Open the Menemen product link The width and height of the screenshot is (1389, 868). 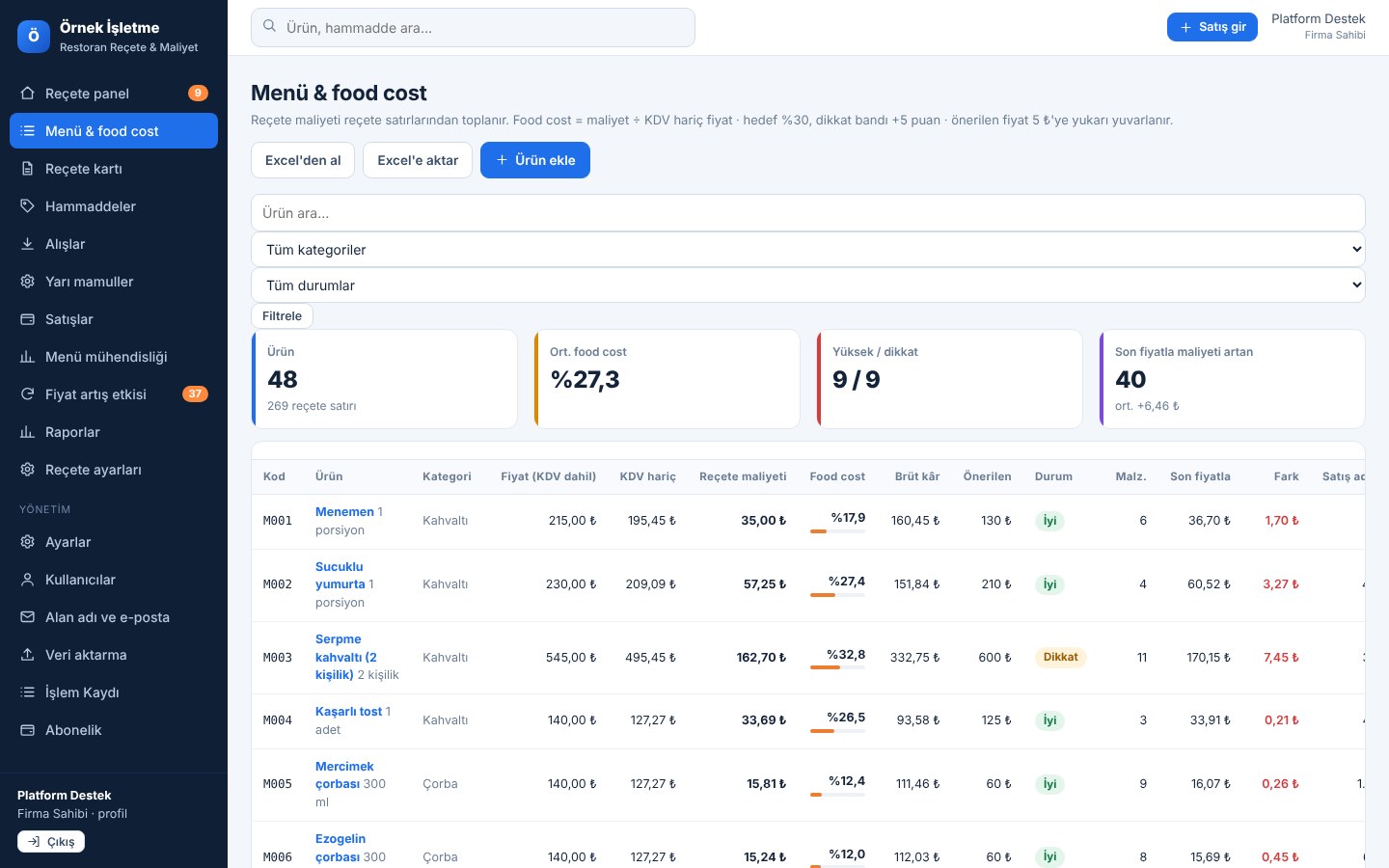pos(344,512)
